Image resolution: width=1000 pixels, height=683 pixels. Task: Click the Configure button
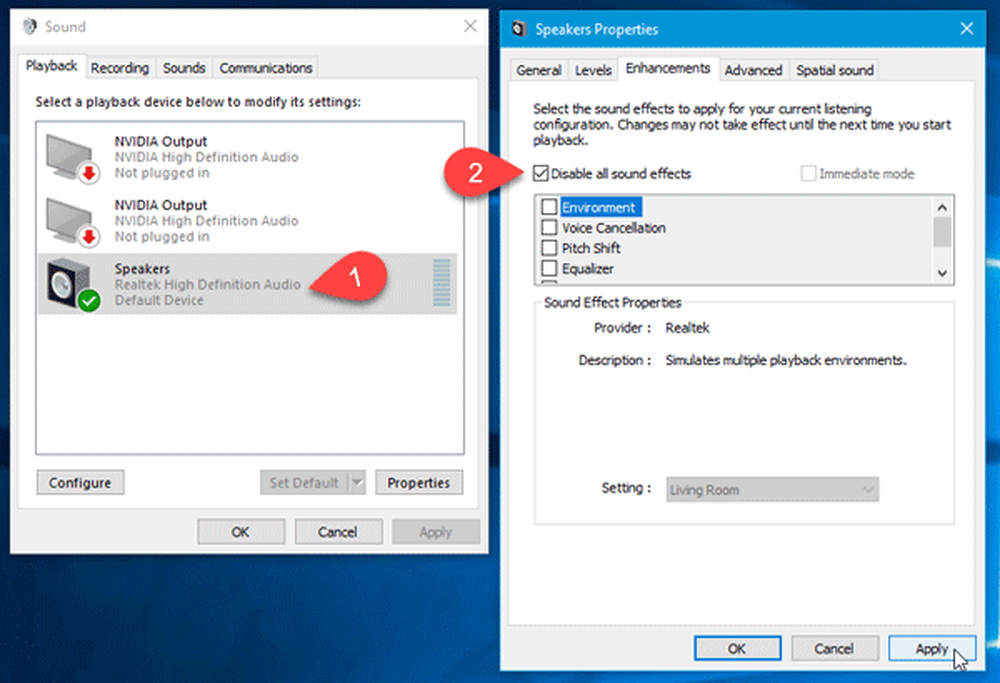click(80, 483)
